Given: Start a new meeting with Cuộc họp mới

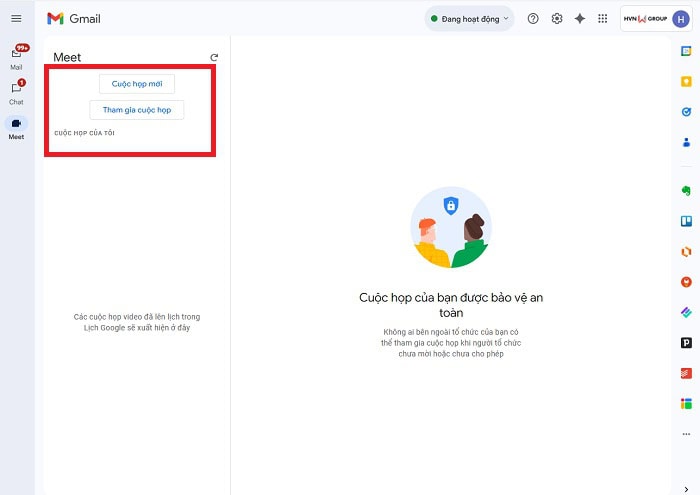Looking at the screenshot, I should (136, 84).
